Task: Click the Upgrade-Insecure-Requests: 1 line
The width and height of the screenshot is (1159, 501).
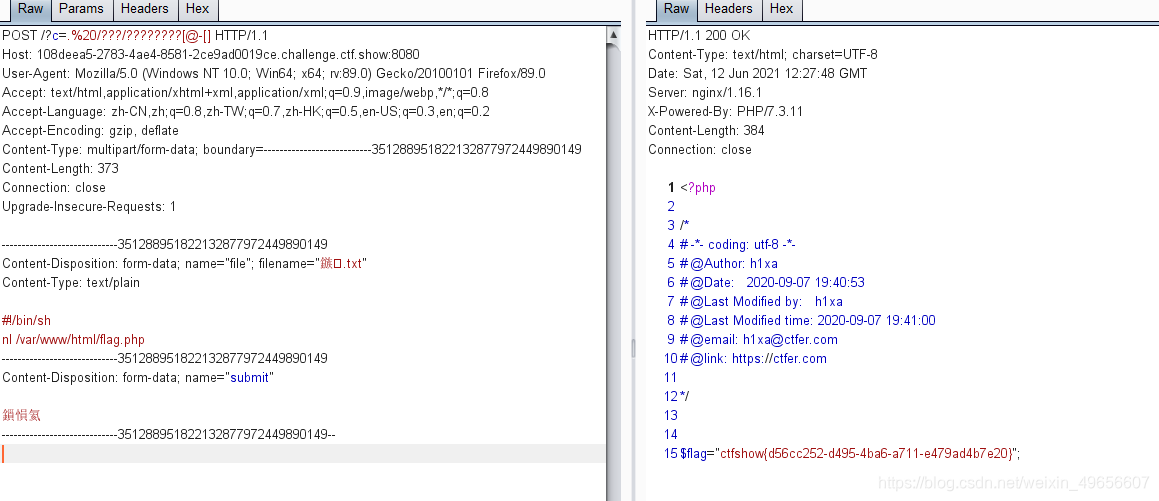Action: coord(89,206)
